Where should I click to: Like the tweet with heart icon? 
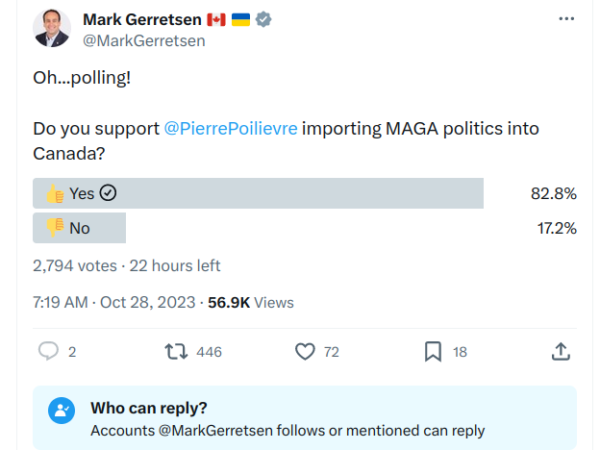306,351
